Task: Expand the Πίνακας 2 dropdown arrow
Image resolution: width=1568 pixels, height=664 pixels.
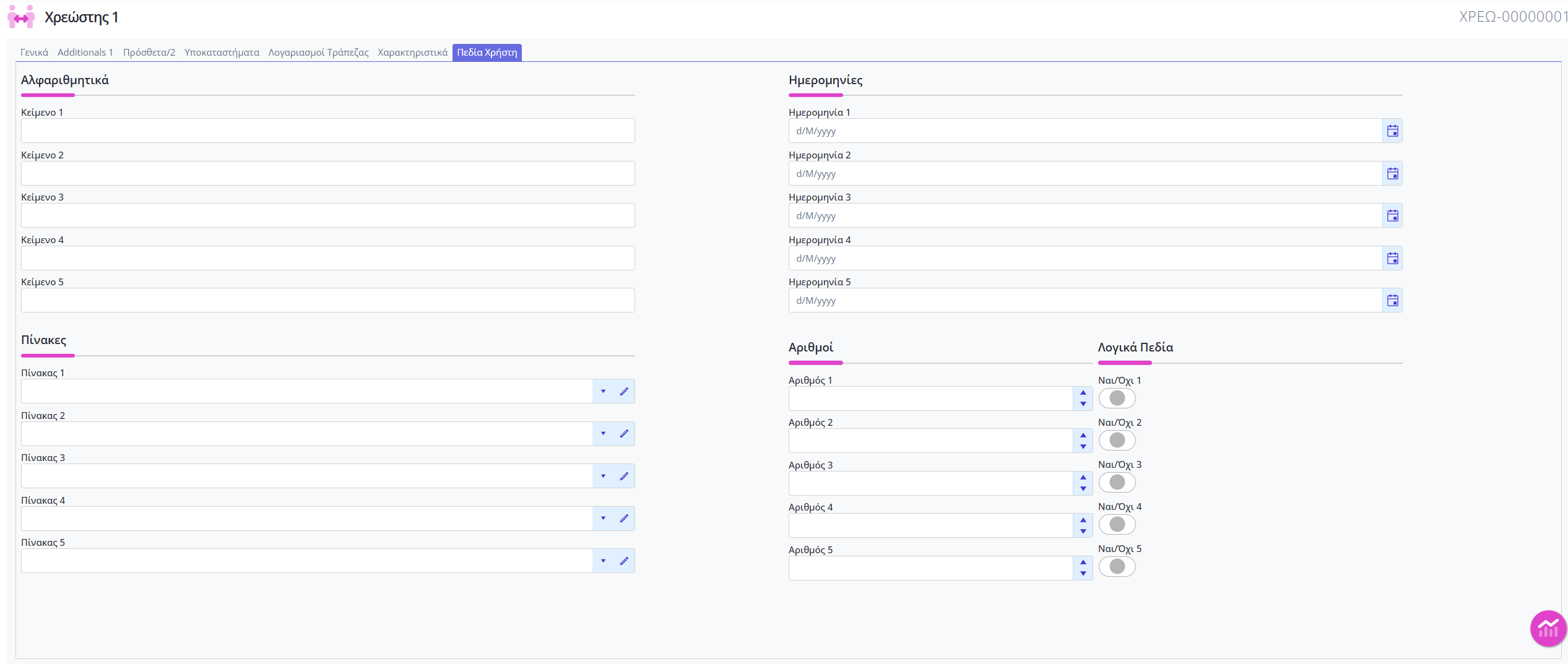Action: click(x=603, y=434)
